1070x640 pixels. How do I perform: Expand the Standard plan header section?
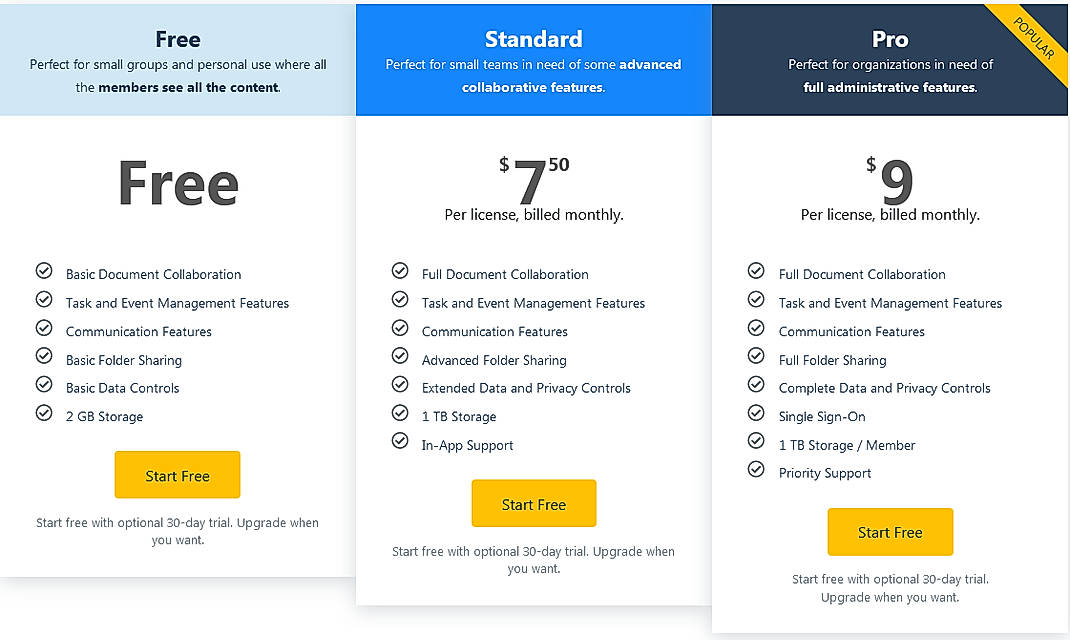tap(534, 58)
